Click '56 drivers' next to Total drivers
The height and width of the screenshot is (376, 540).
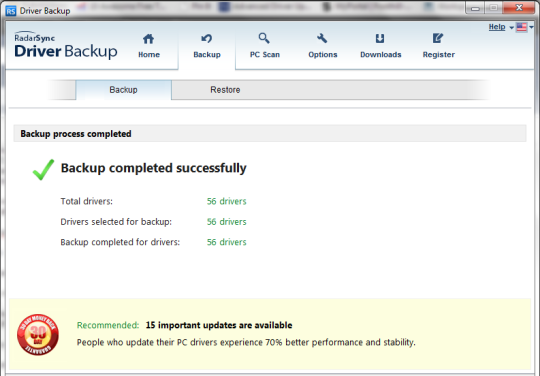pyautogui.click(x=227, y=201)
